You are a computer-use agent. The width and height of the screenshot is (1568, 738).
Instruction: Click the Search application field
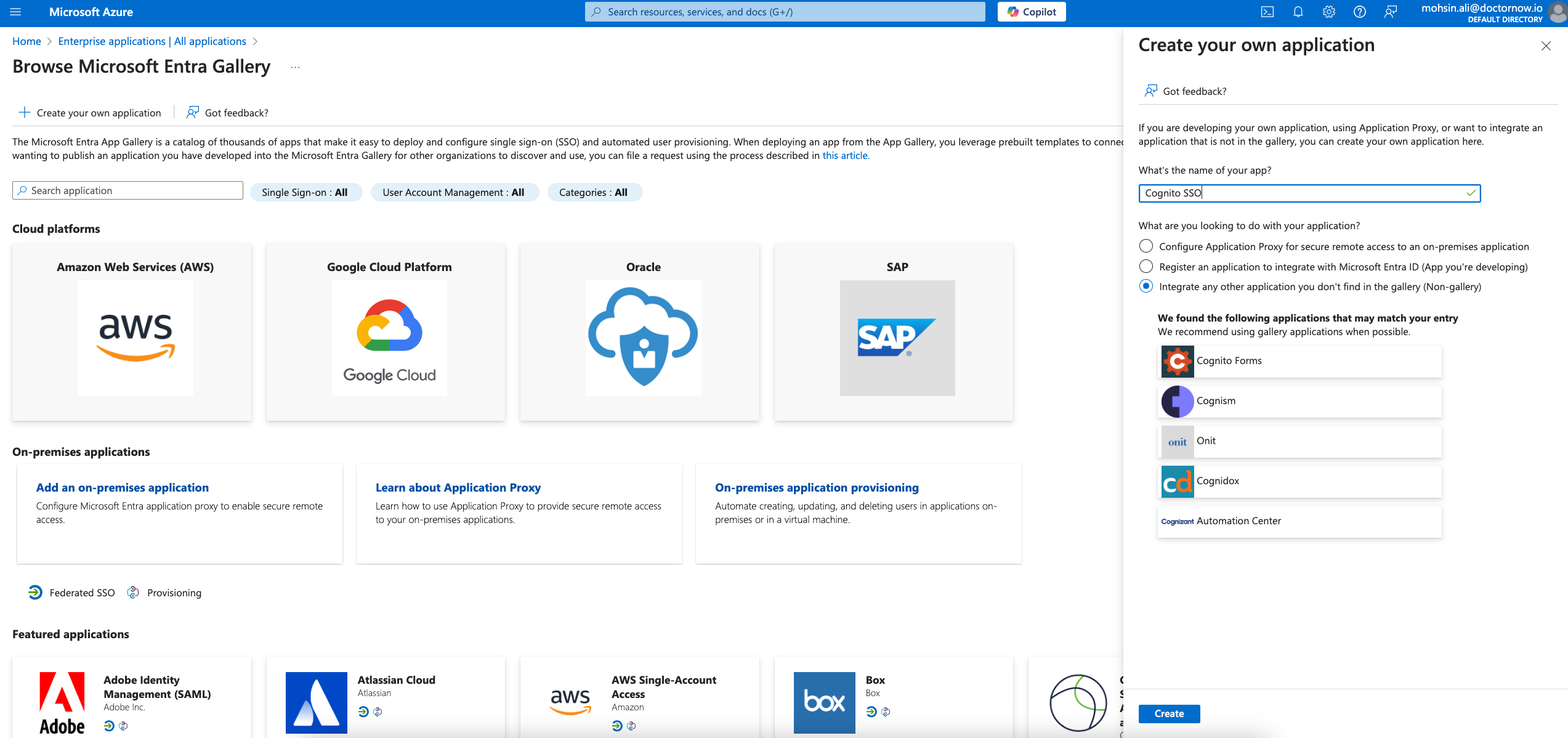coord(127,190)
